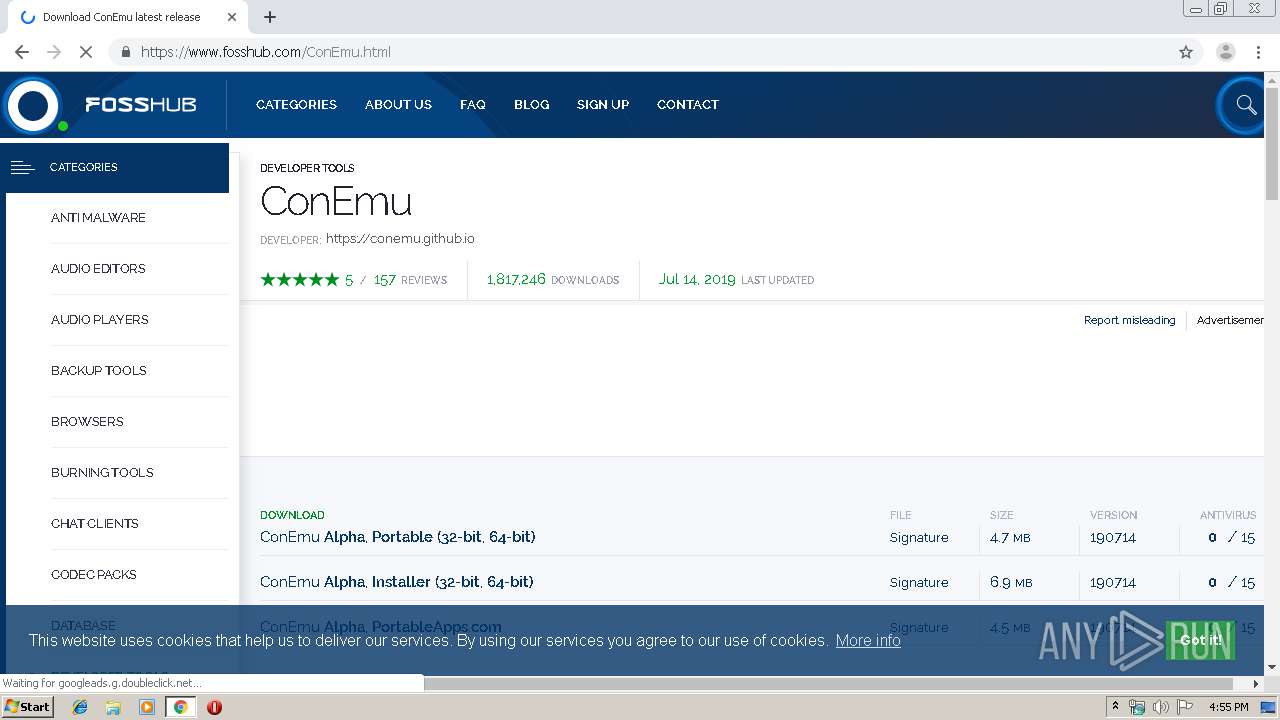Screen dimensions: 1280x720
Task: Open the DEVELOPER TOOLS breadcrumb
Action: tap(307, 168)
